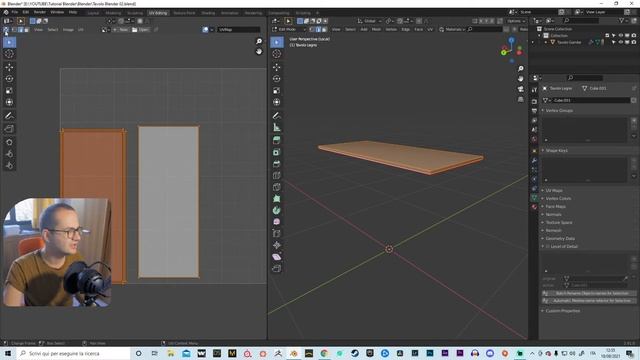Enable face select mode in 3D viewport
640x360 pixels.
pyautogui.click(x=324, y=29)
